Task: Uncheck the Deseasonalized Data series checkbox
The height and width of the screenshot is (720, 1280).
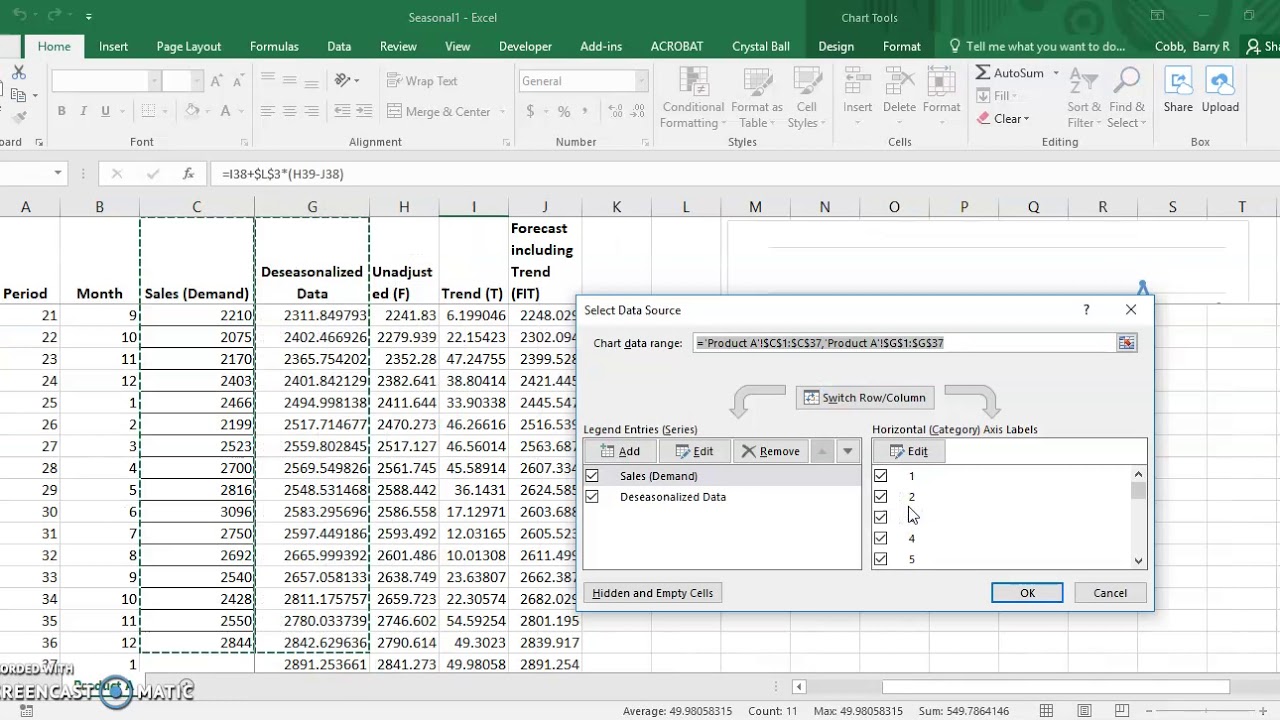Action: click(592, 497)
